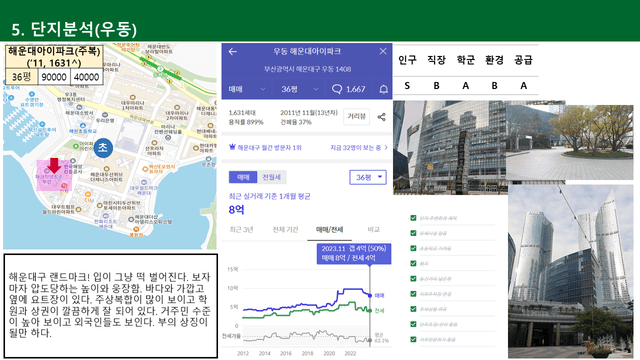Click the 한화리조트 해운대 marker
Viewport: 640px width, 360px height.
[x=106, y=216]
